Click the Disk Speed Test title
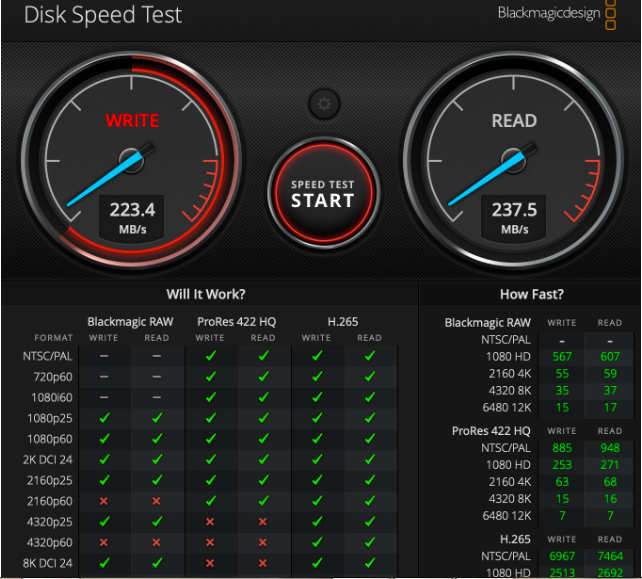Image resolution: width=642 pixels, height=579 pixels. point(103,15)
